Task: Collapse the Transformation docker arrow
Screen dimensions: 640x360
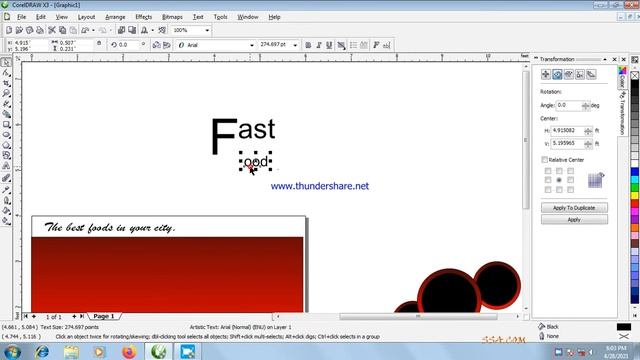Action: coord(605,59)
